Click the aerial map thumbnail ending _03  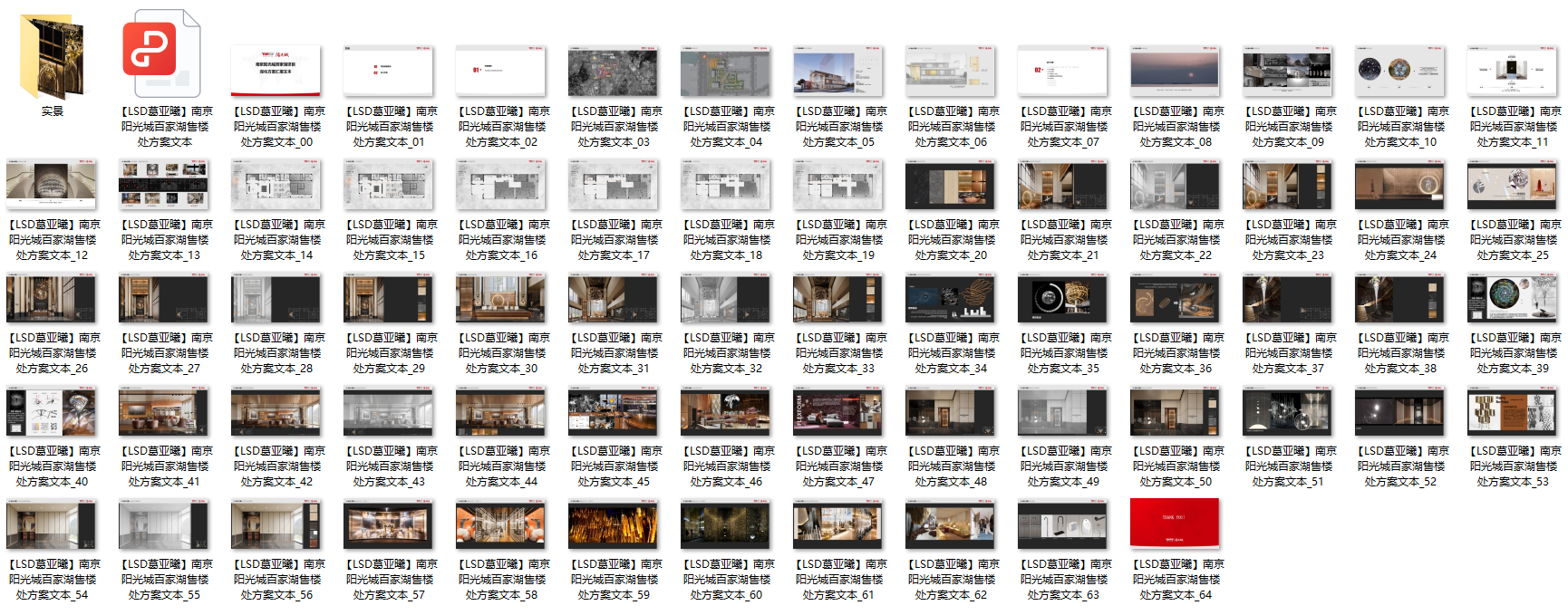pos(613,72)
